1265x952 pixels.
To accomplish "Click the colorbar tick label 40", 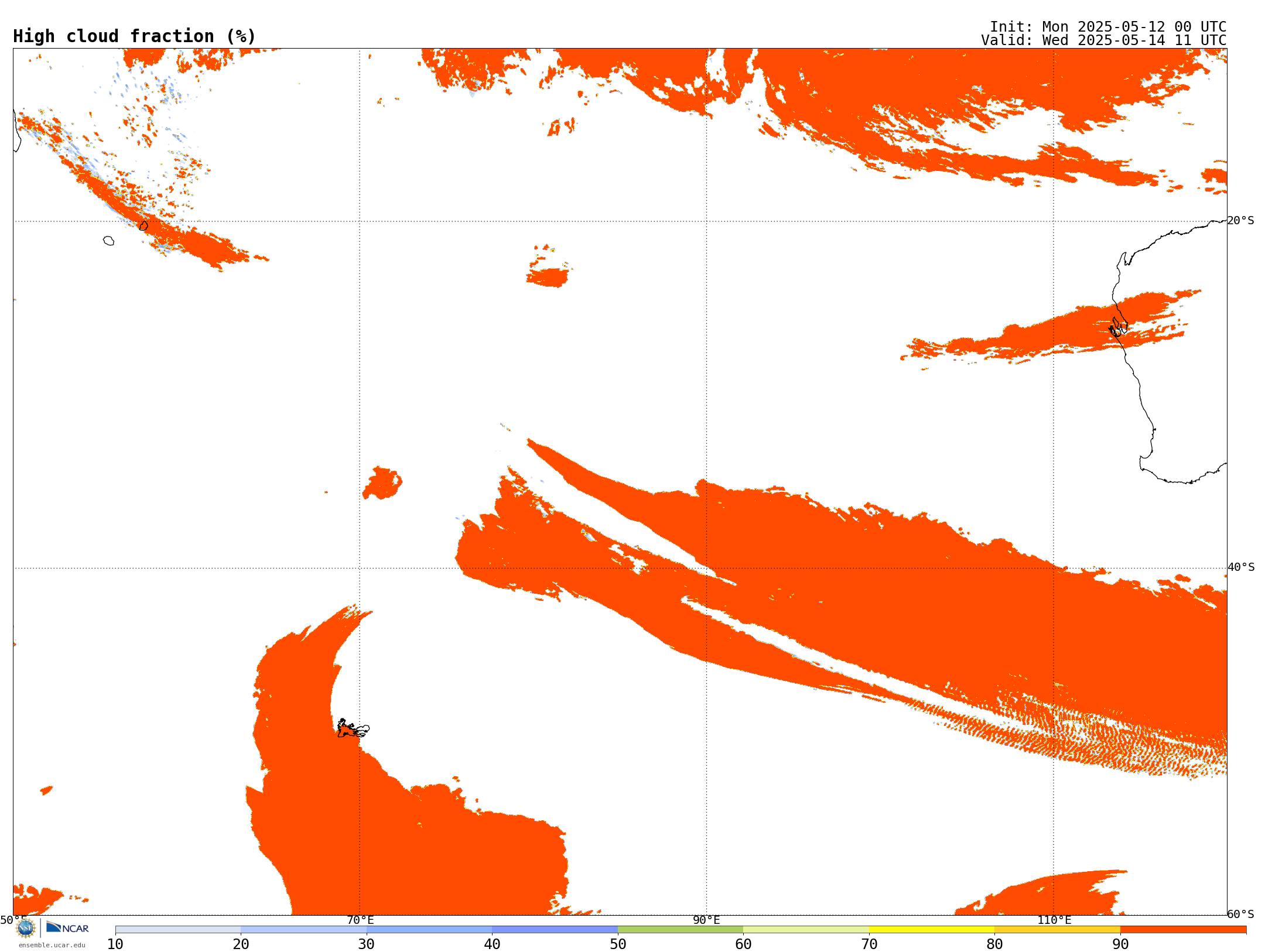I will 492,944.
